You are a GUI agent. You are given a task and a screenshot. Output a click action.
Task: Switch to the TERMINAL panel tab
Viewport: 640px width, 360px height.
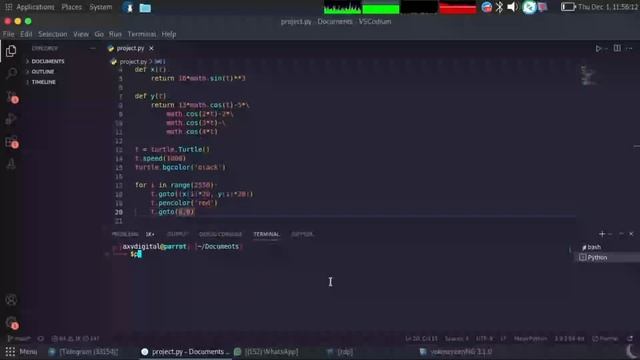click(x=266, y=234)
